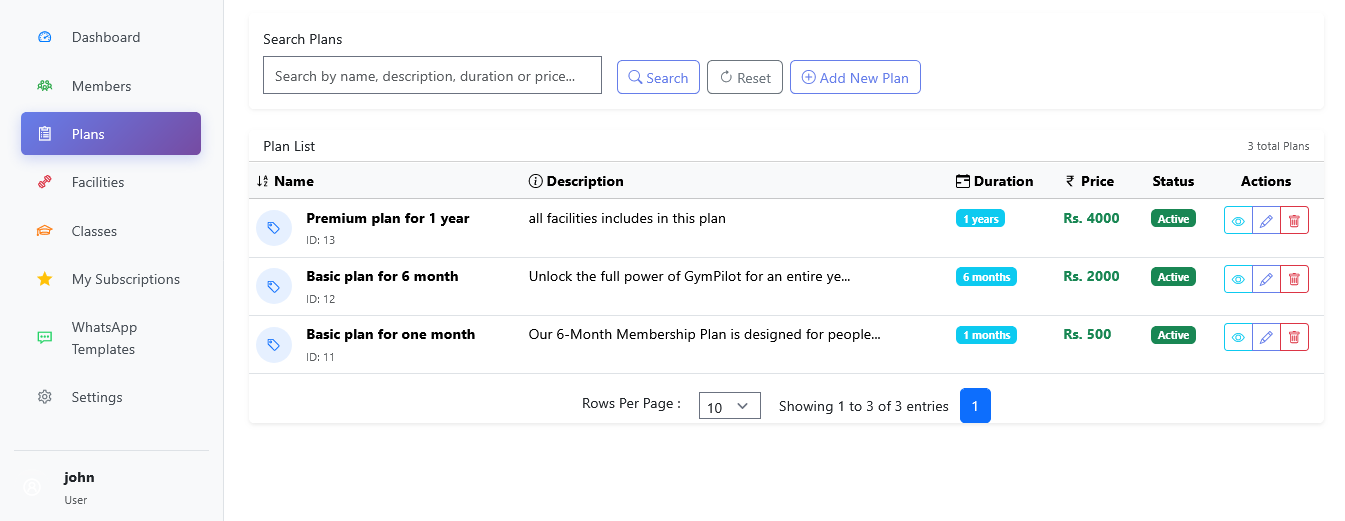The height and width of the screenshot is (521, 1345).
Task: Go to the Dashboard page
Action: [x=111, y=37]
